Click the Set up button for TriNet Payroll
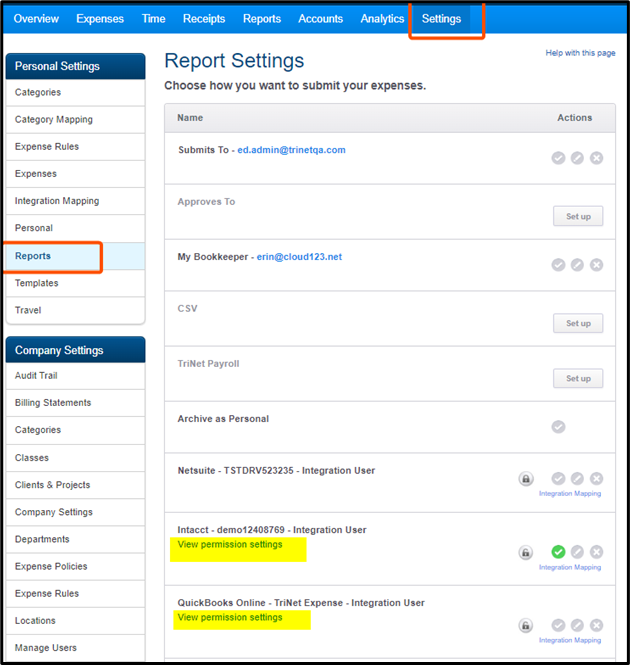630x665 pixels. 578,378
